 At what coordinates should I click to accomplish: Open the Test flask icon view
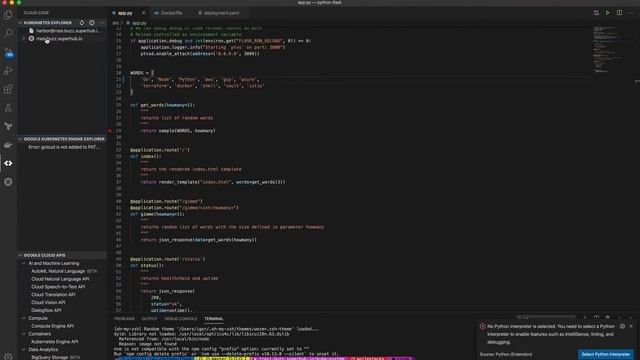tap(8, 108)
